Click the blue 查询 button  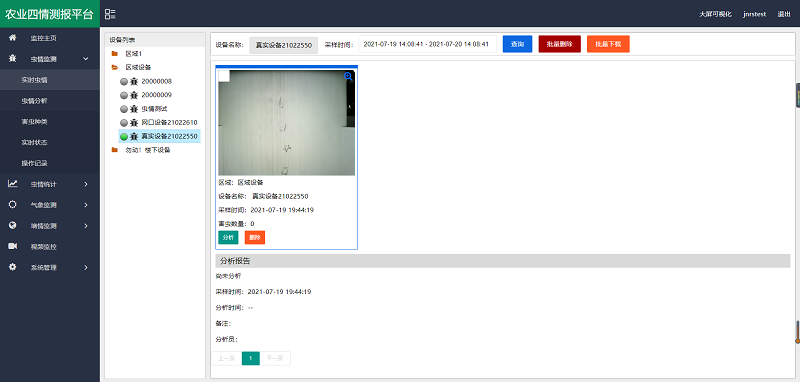(517, 44)
